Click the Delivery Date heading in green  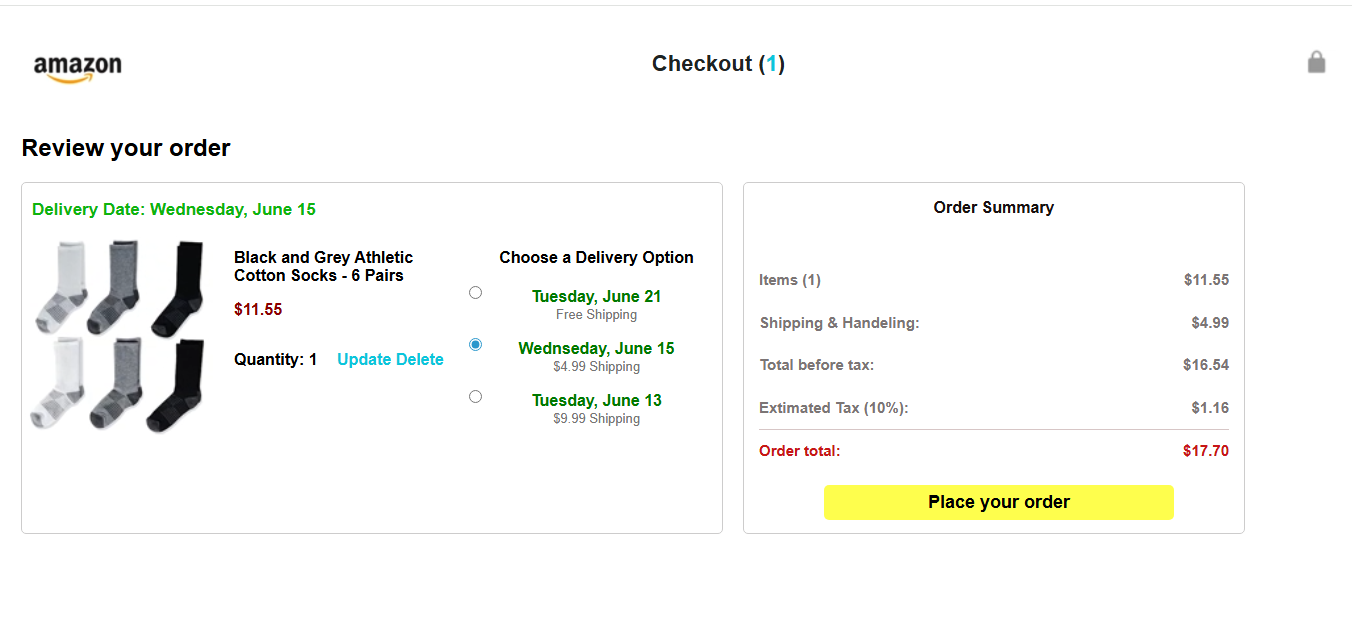point(174,210)
